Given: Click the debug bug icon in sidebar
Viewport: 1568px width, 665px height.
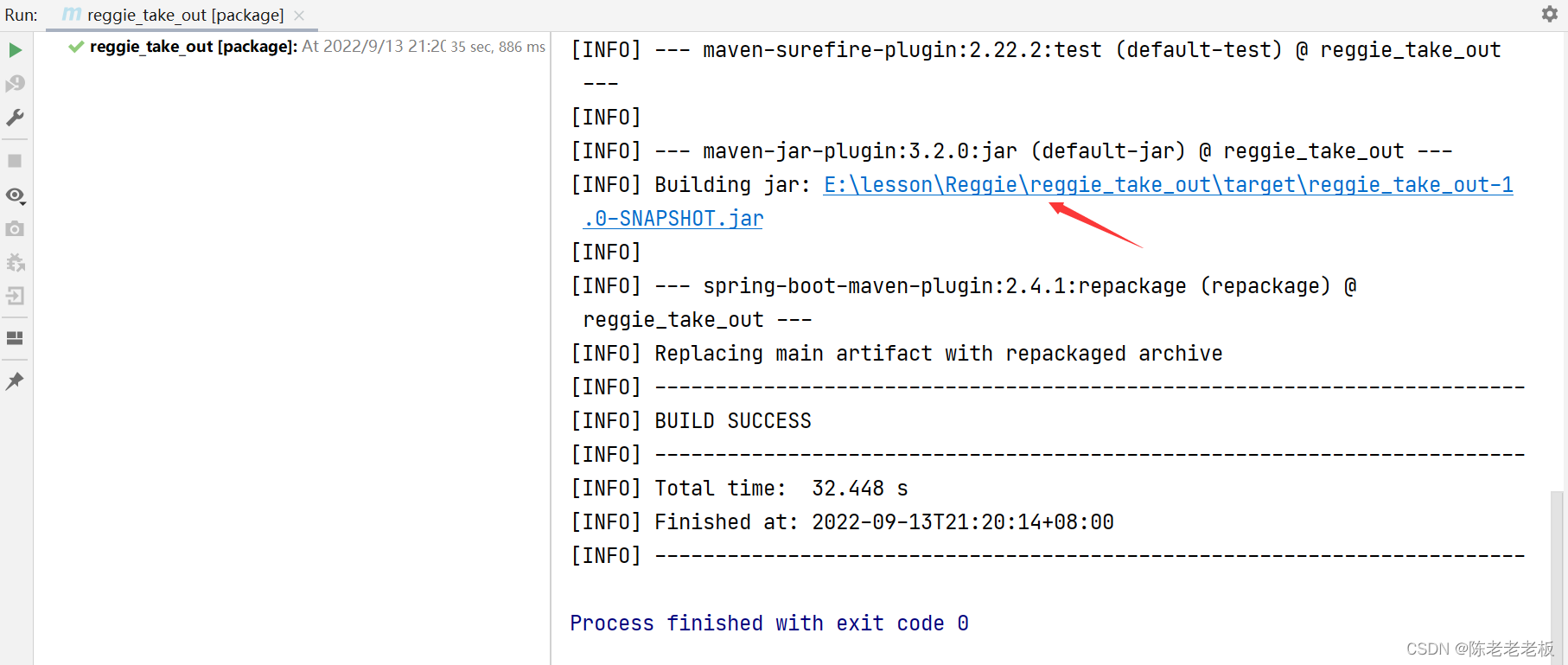Looking at the screenshot, I should 15,263.
